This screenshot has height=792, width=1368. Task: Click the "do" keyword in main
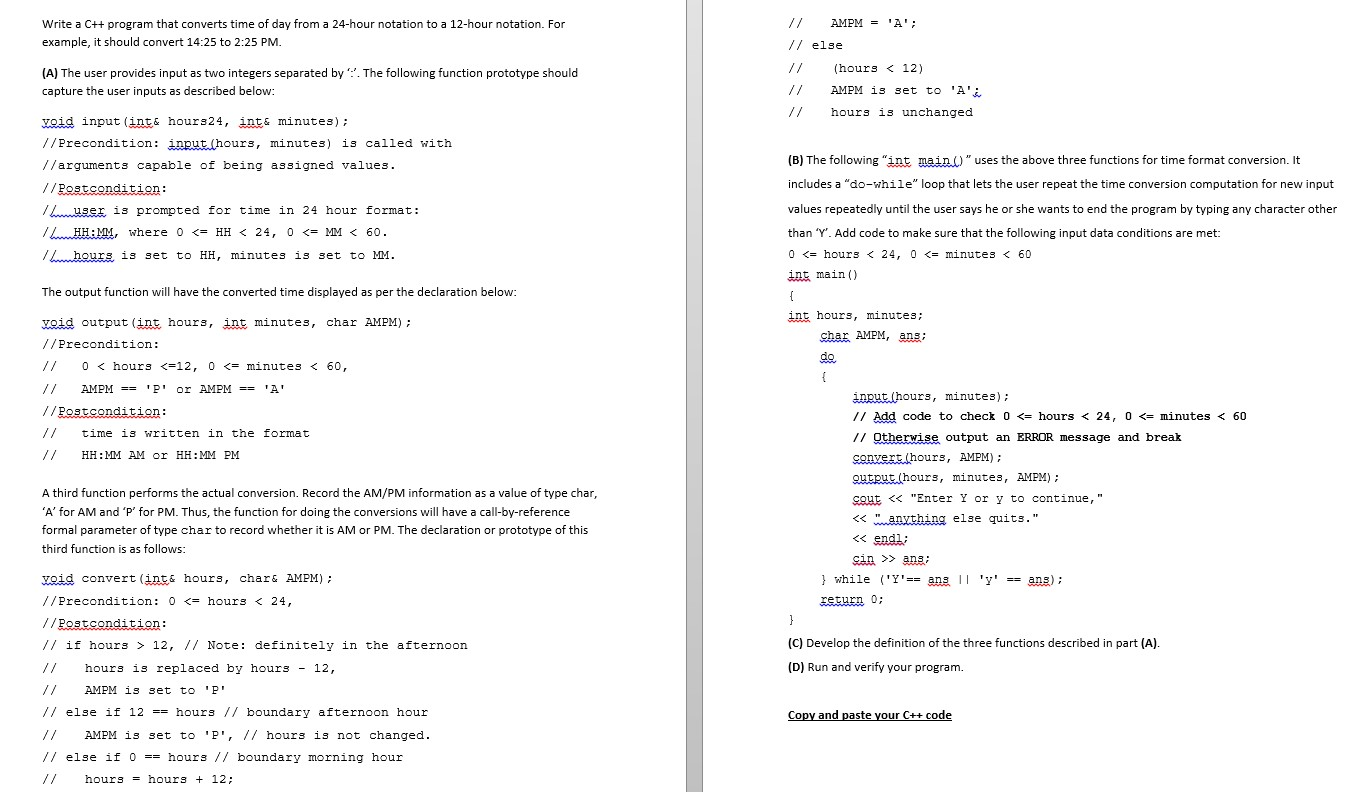pos(826,355)
